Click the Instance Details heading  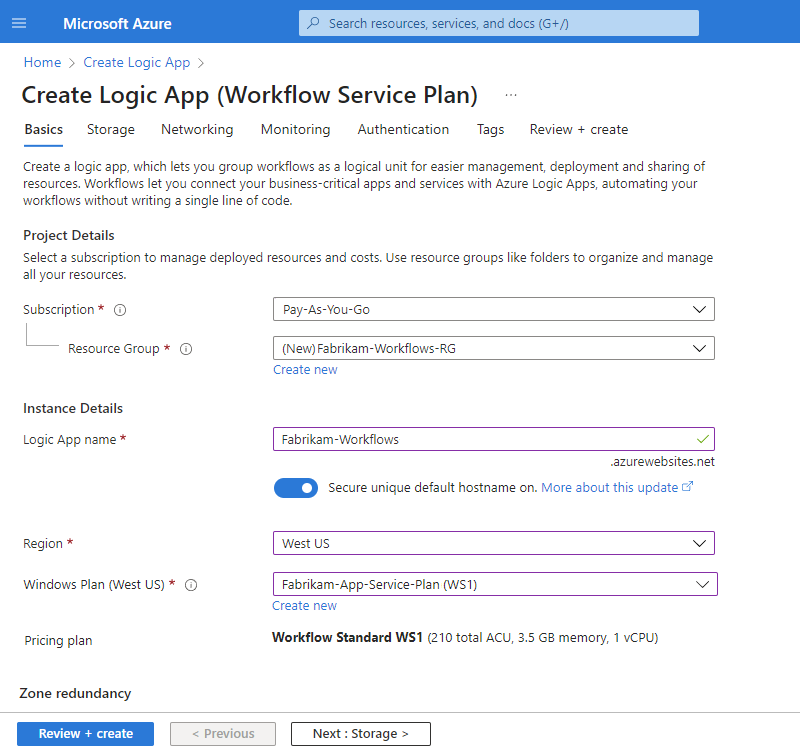tap(73, 409)
